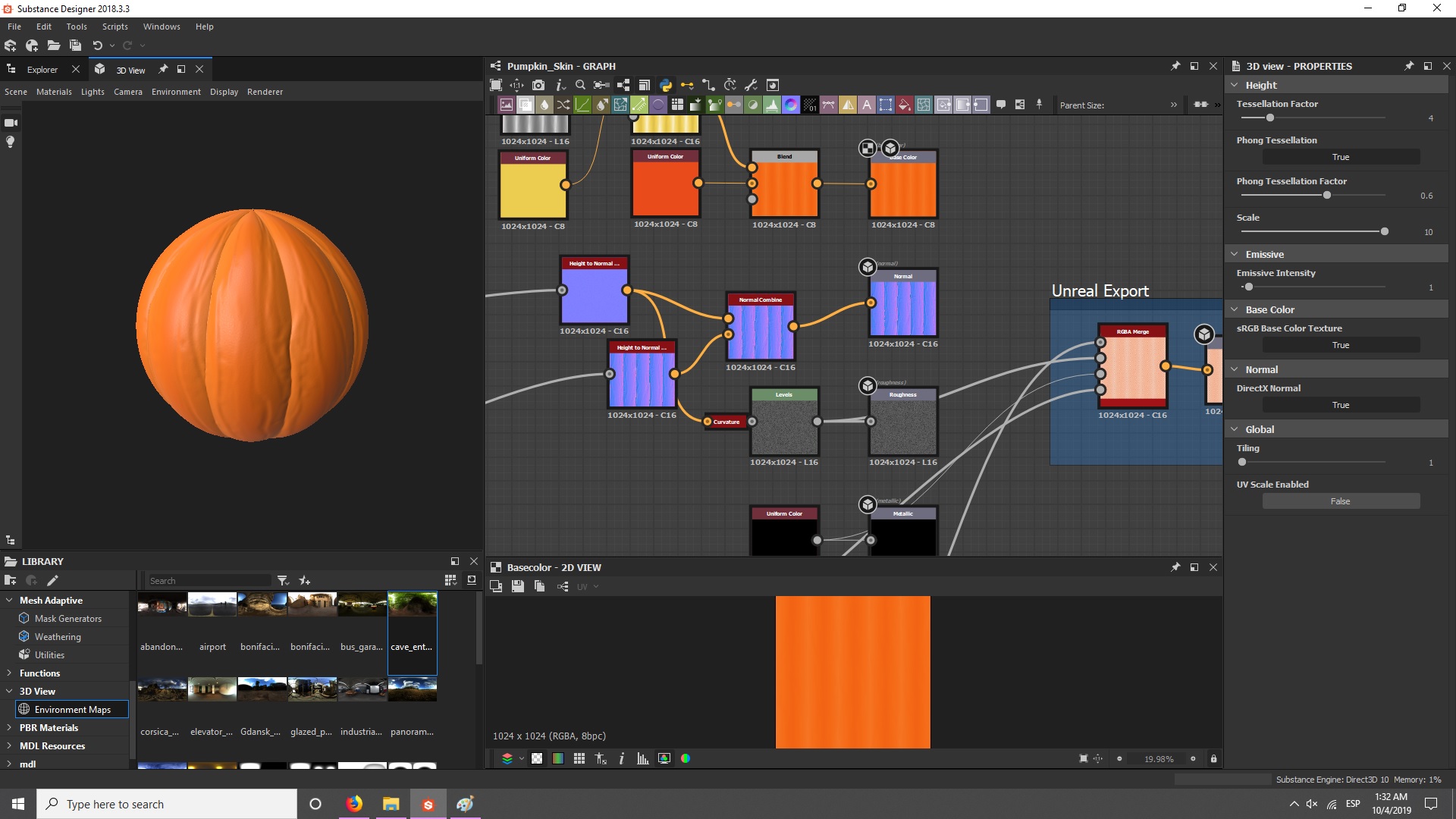1456x819 pixels.
Task: Expand the PBR Materials library folder
Action: (x=9, y=727)
